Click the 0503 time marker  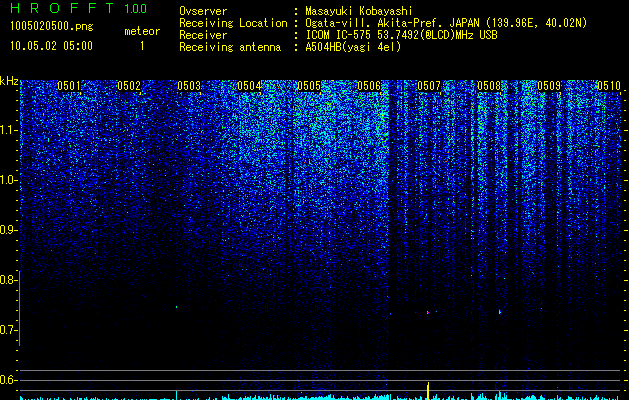click(x=189, y=86)
